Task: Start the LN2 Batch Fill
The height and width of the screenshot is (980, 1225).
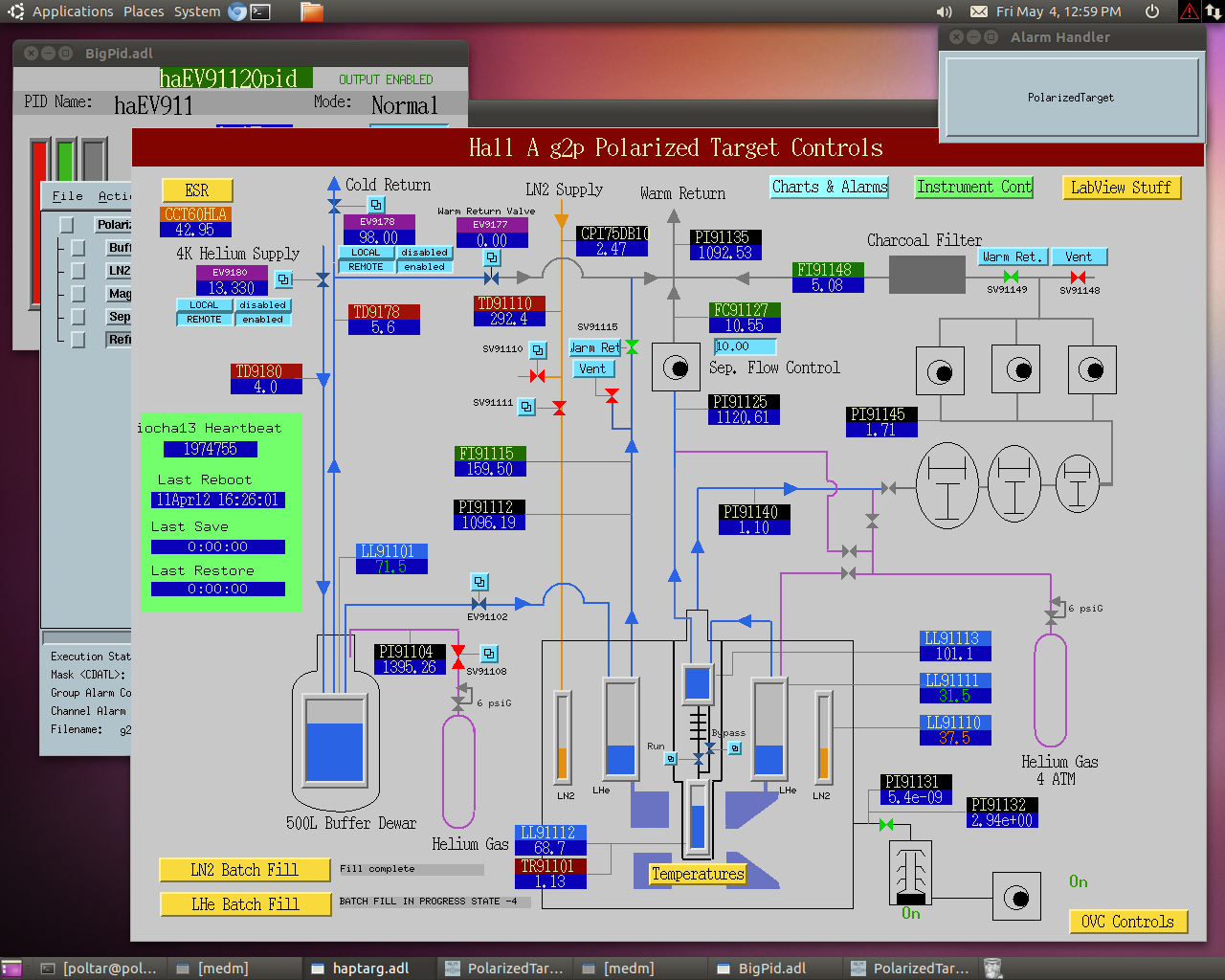Action: tap(245, 870)
